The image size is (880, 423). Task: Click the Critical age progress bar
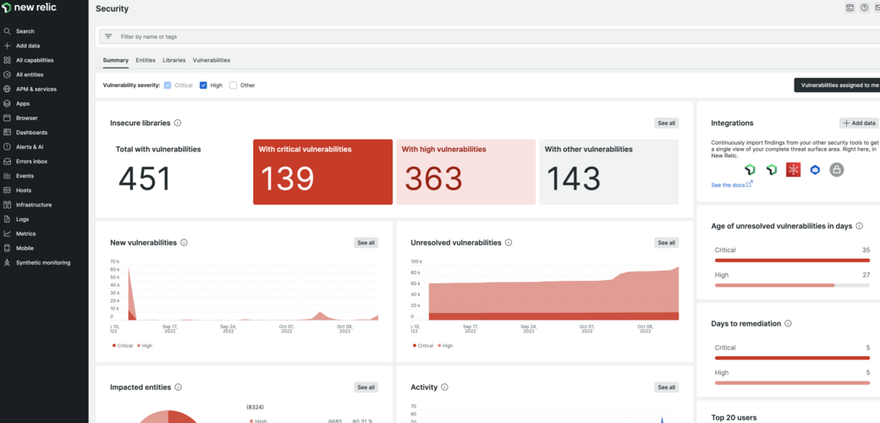[792, 260]
